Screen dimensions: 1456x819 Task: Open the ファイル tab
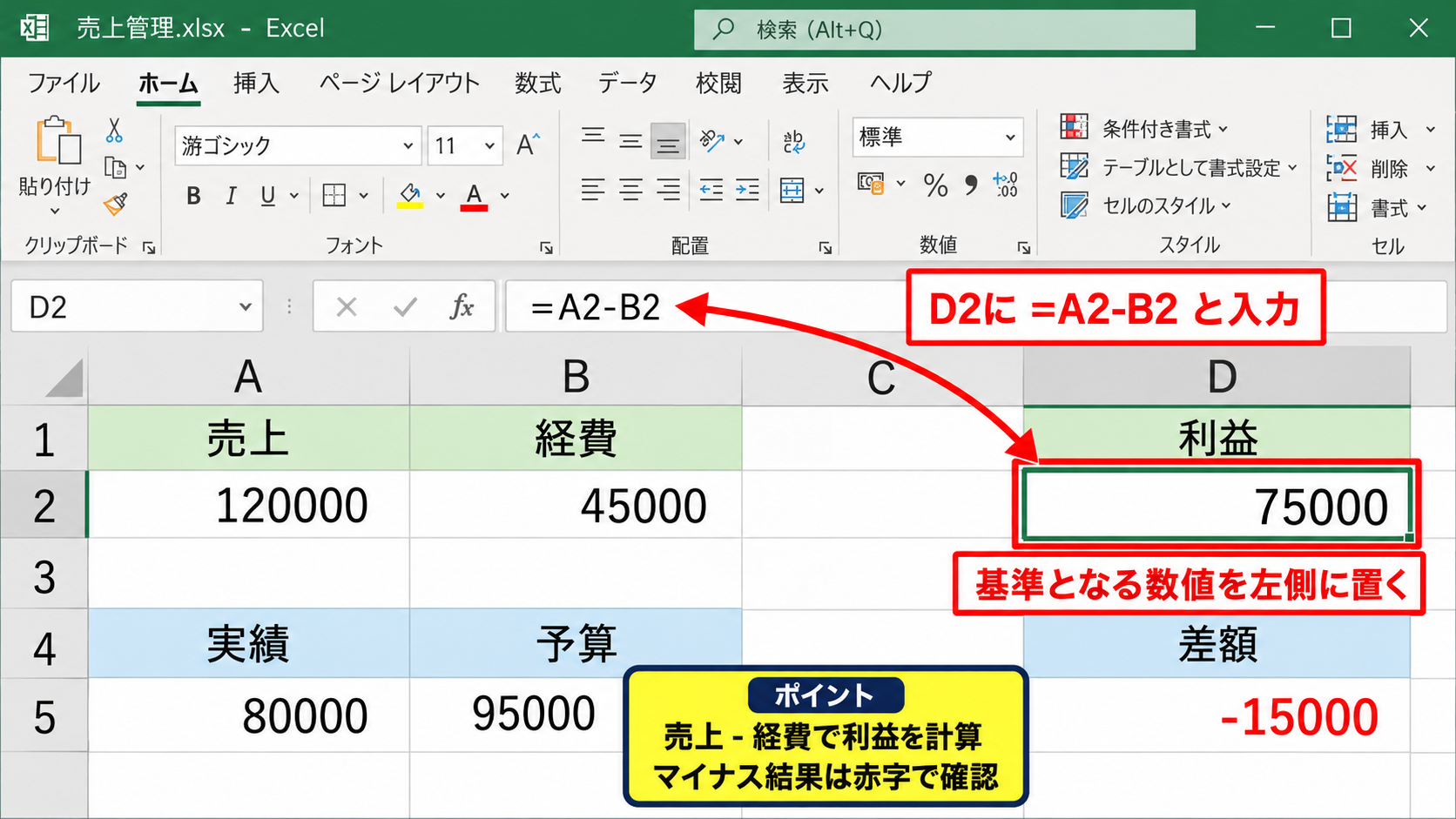click(64, 83)
